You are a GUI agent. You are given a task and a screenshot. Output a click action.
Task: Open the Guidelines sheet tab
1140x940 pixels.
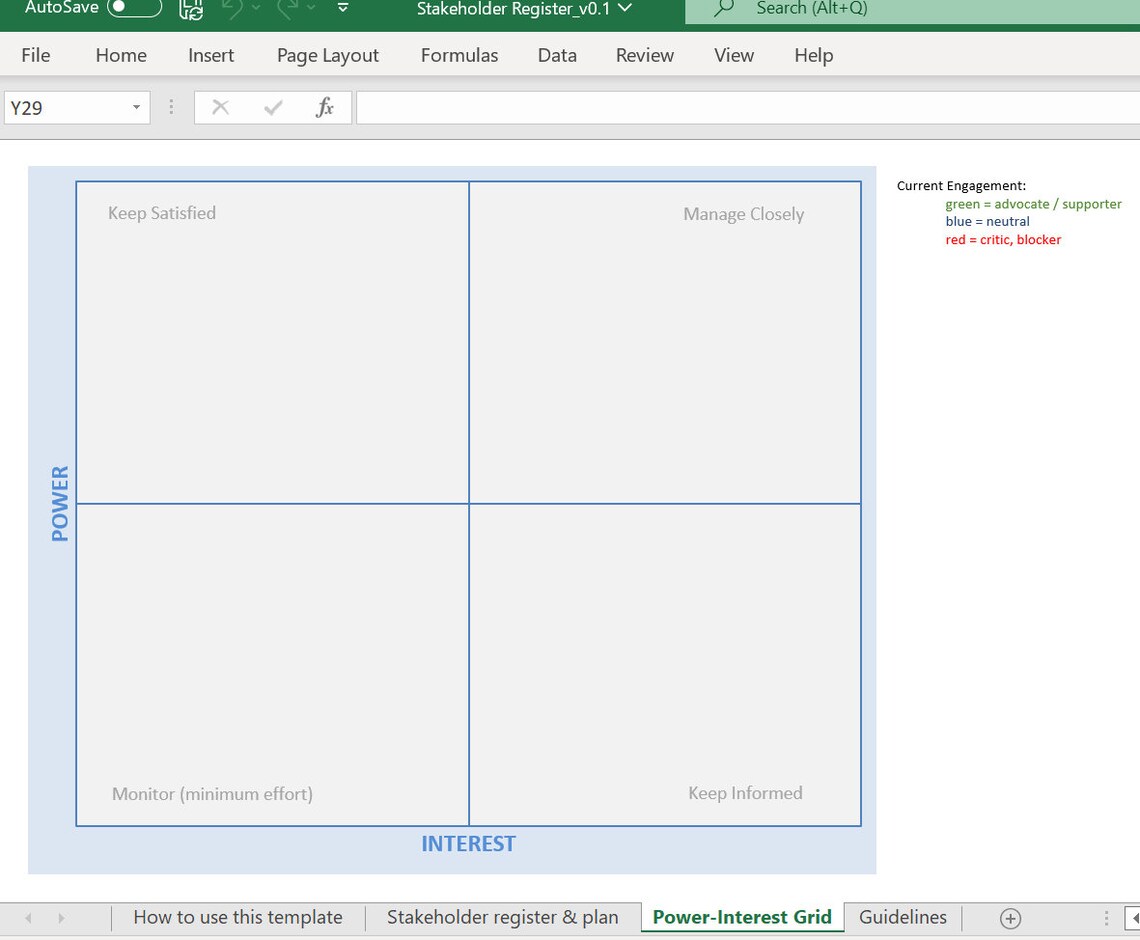[x=902, y=917]
